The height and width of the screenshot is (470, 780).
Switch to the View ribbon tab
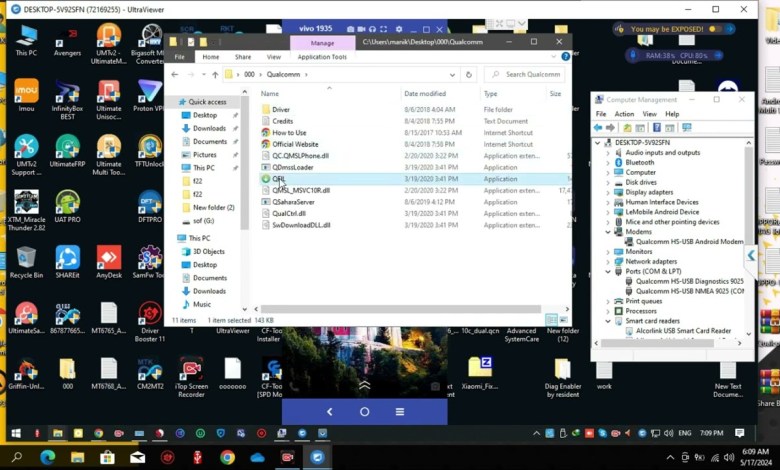pyautogui.click(x=273, y=57)
